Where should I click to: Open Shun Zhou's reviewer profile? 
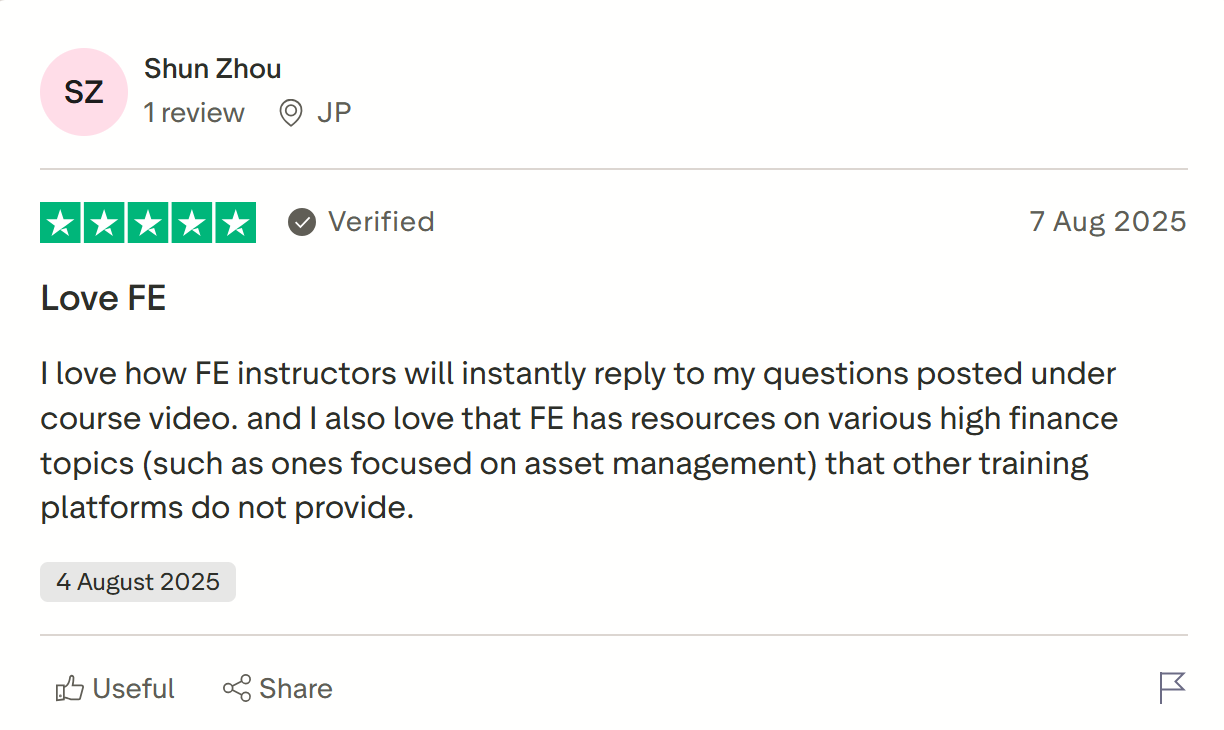coord(212,69)
